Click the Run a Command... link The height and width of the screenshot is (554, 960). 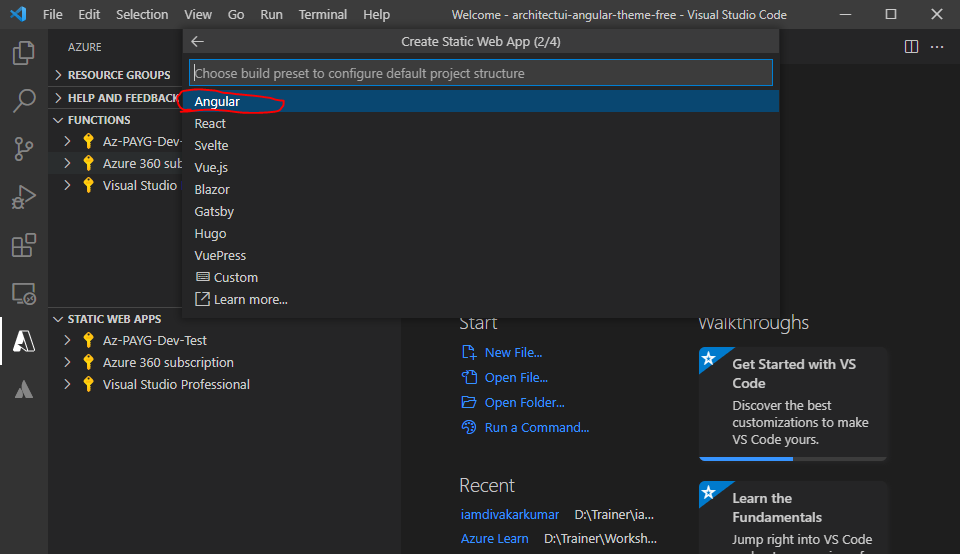tap(537, 428)
